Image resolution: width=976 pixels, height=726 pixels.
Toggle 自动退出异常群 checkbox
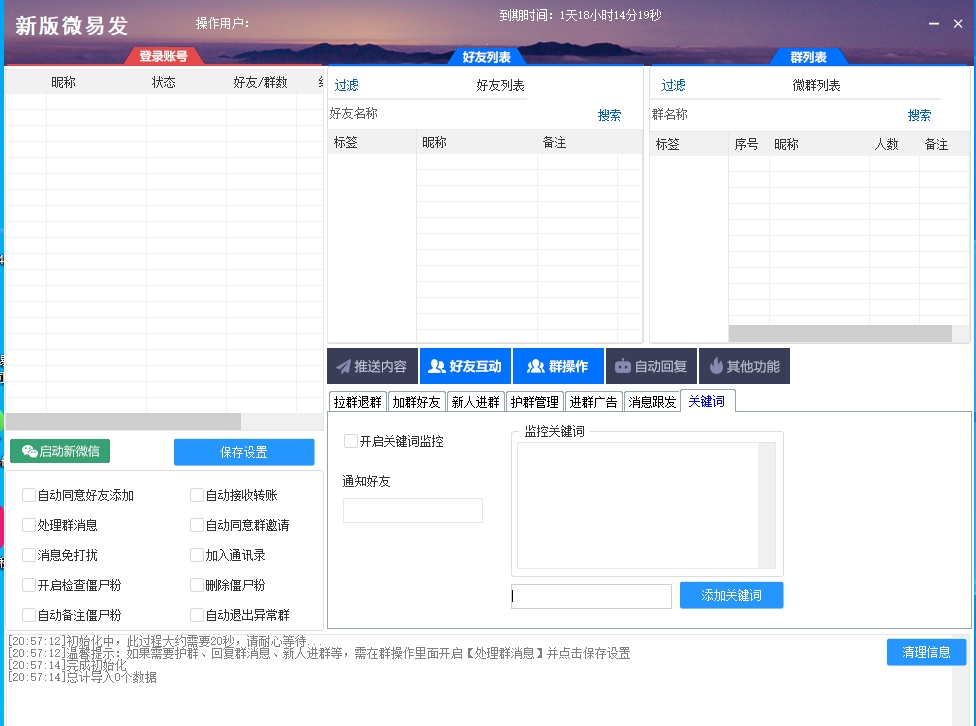[x=197, y=615]
